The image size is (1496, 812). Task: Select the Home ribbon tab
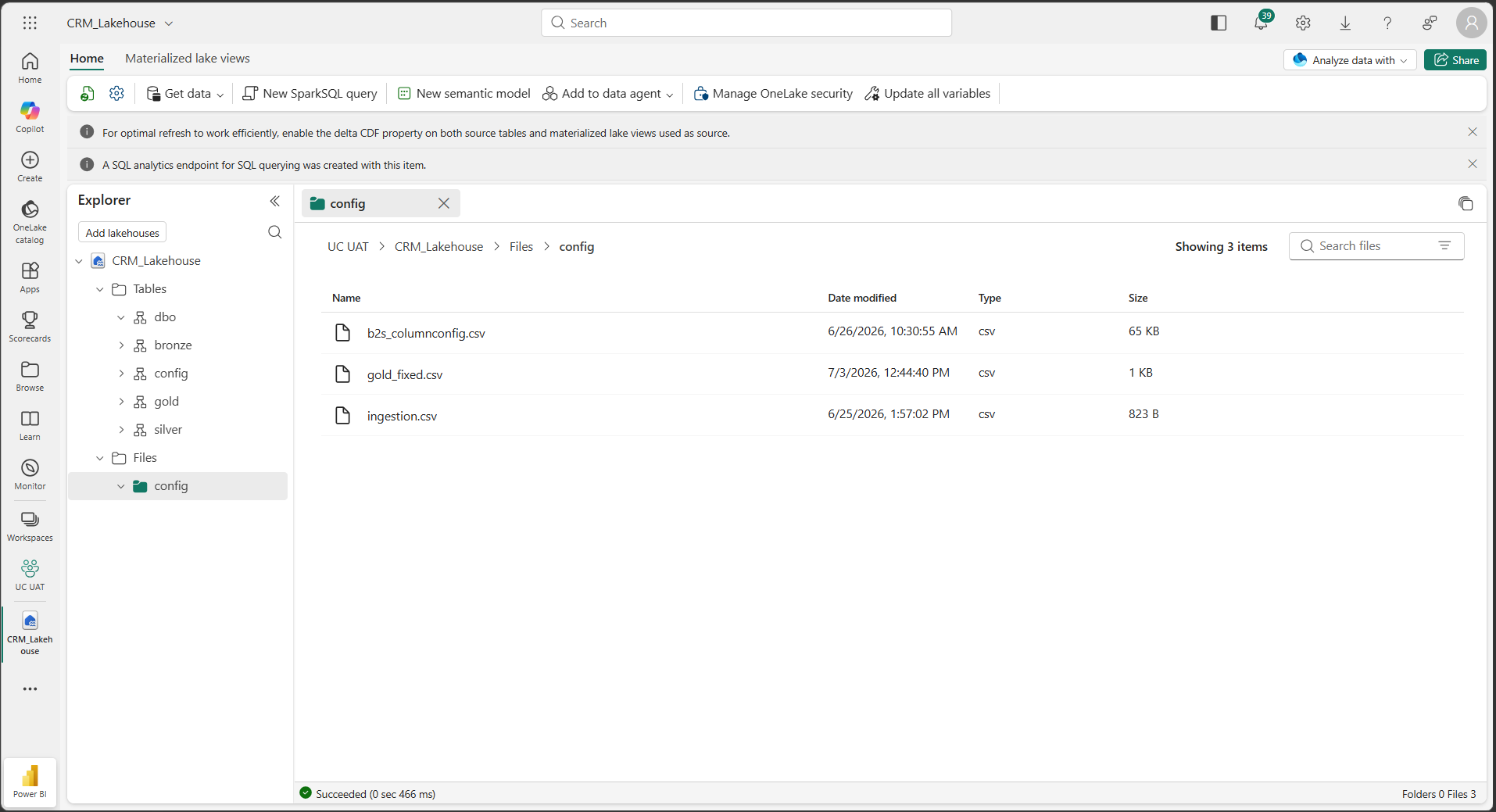(x=87, y=59)
